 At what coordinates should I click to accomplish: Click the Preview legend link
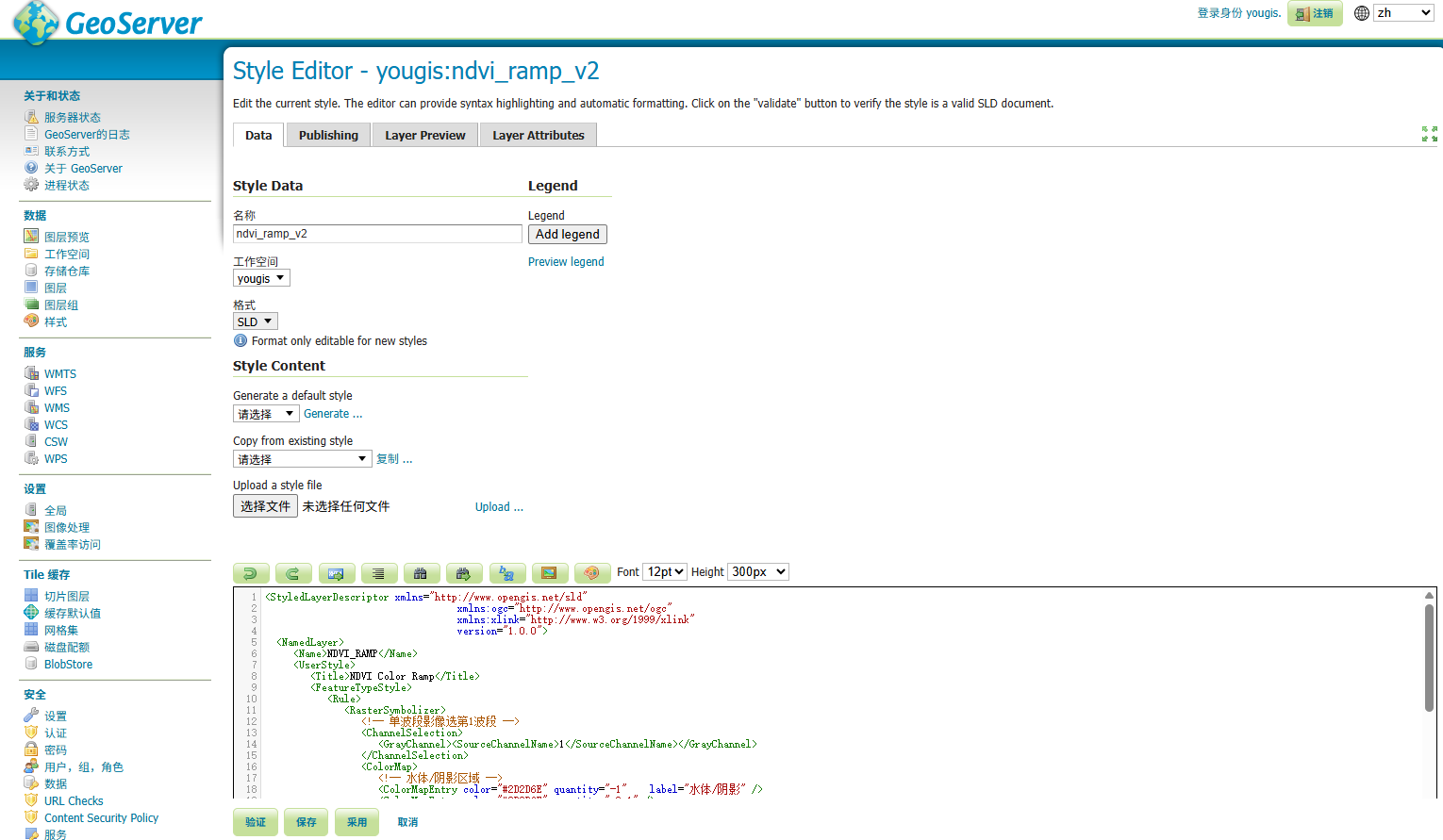(x=566, y=262)
